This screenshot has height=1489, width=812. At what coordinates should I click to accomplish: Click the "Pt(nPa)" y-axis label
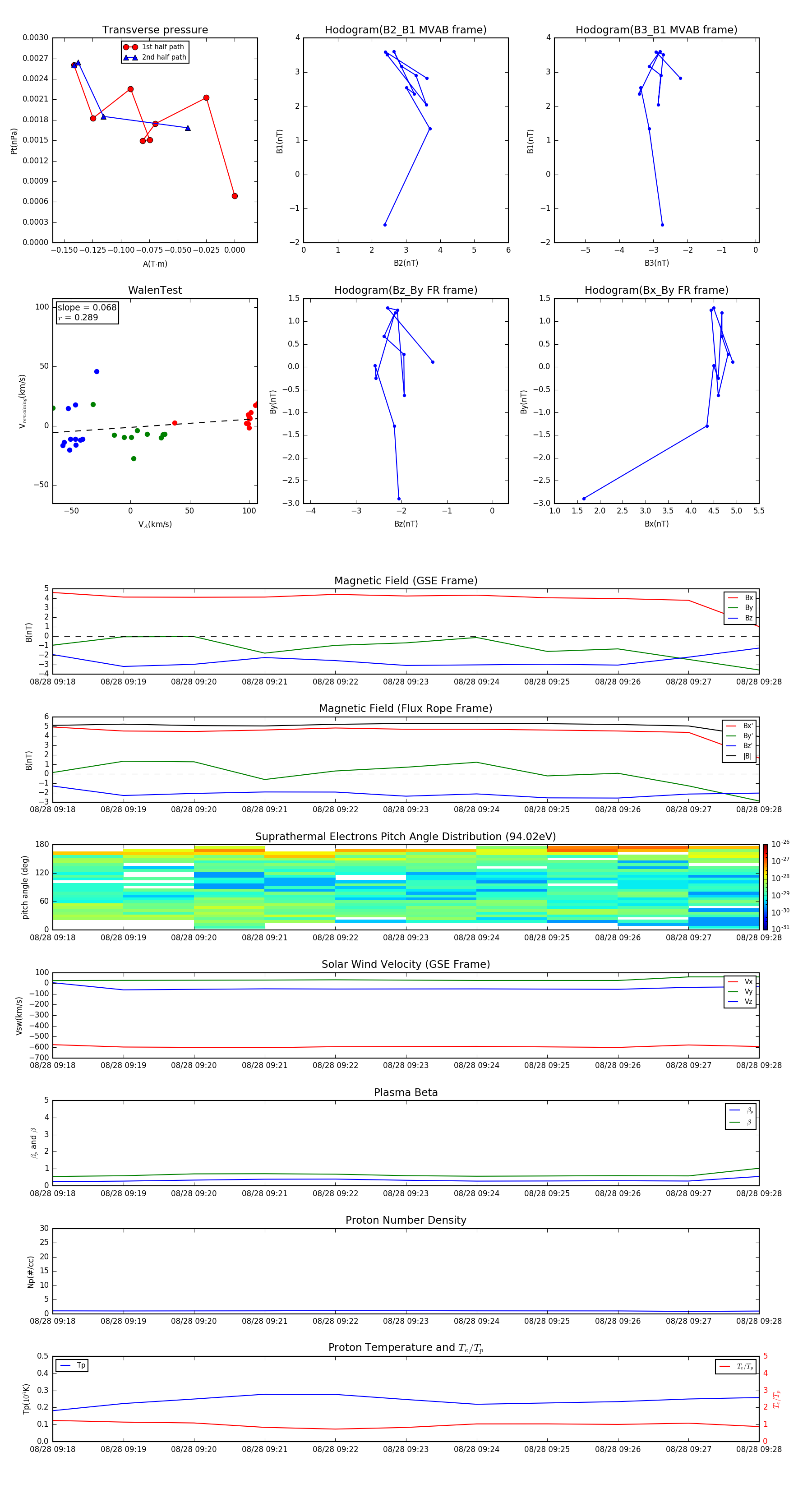[x=14, y=140]
